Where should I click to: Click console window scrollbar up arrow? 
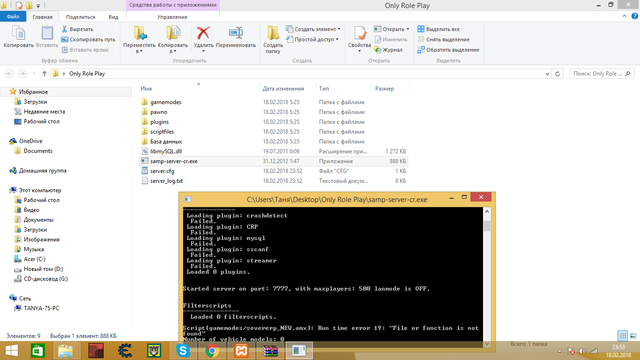click(x=487, y=212)
